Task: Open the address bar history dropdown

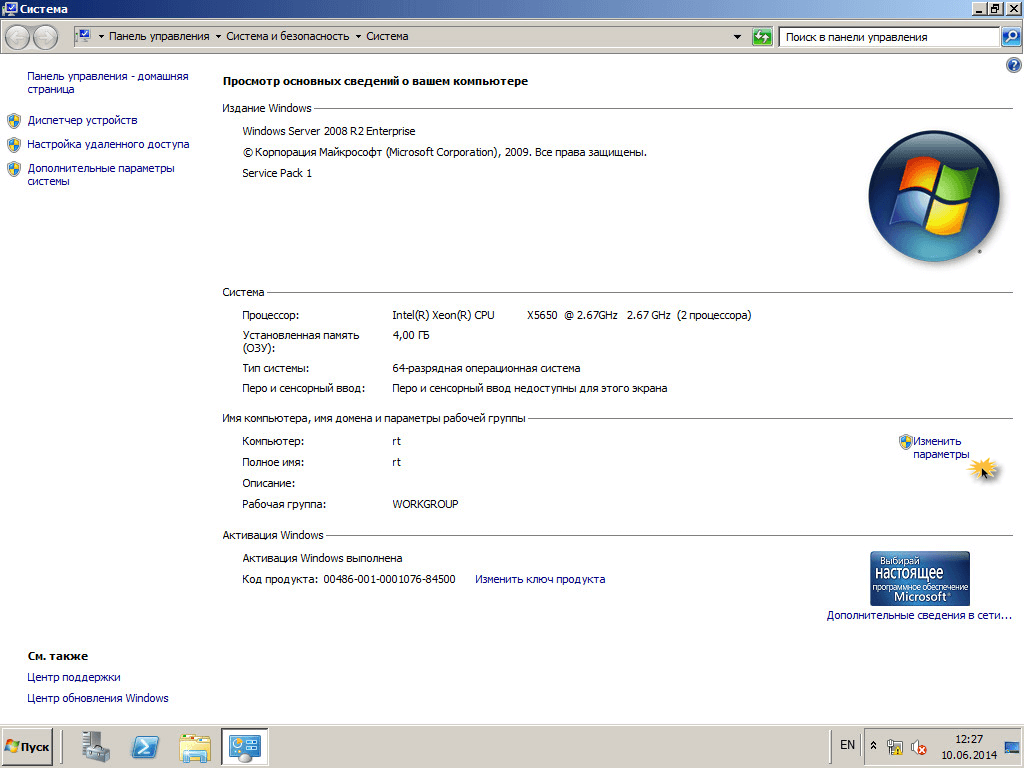Action: click(737, 37)
